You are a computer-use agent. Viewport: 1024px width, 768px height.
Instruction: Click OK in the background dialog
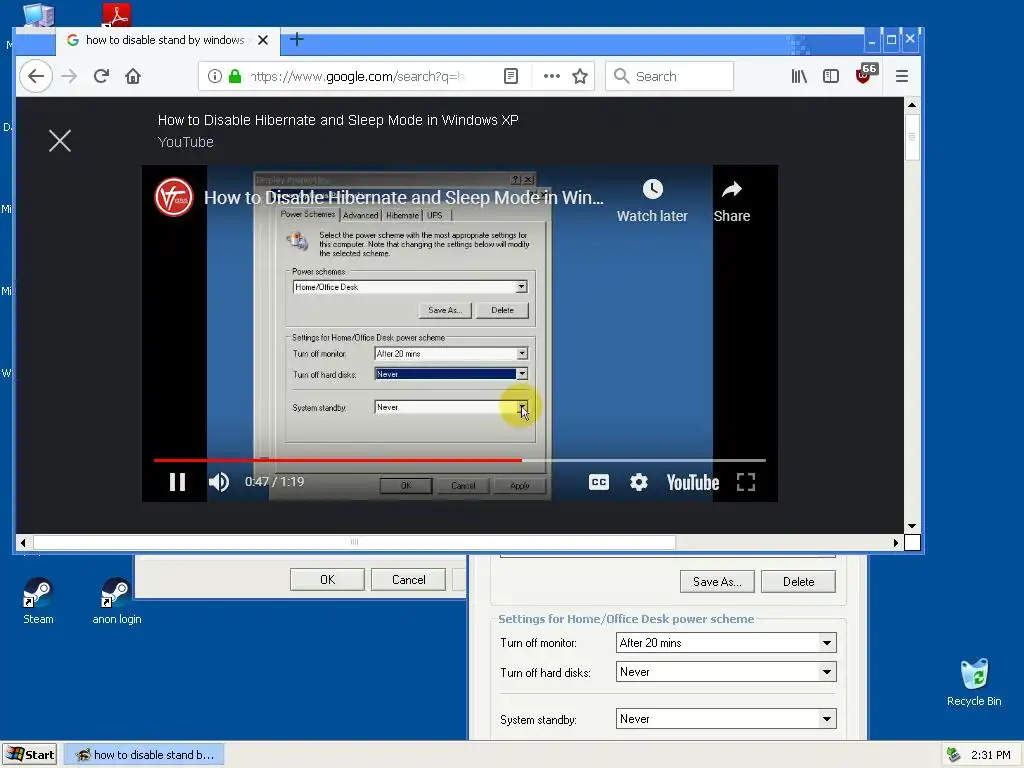pyautogui.click(x=327, y=580)
